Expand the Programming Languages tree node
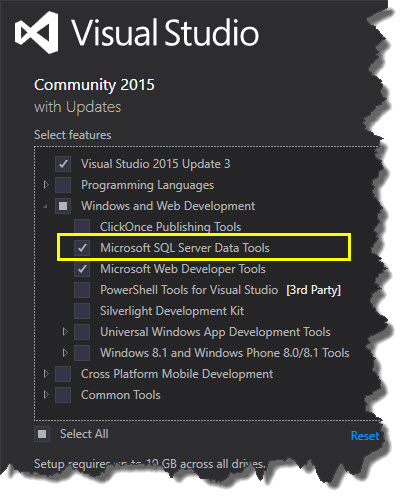The height and width of the screenshot is (504, 410). (46, 185)
